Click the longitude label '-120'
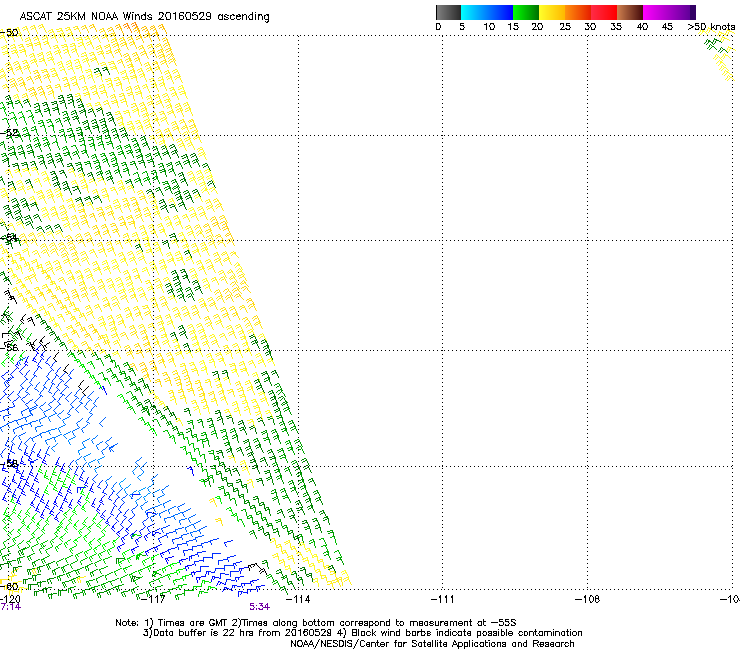 click(x=10, y=599)
